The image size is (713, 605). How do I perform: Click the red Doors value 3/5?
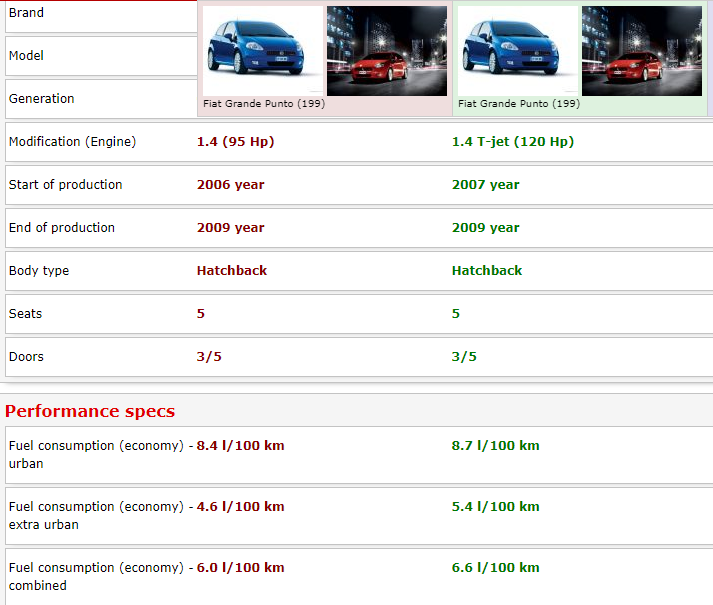pos(209,357)
